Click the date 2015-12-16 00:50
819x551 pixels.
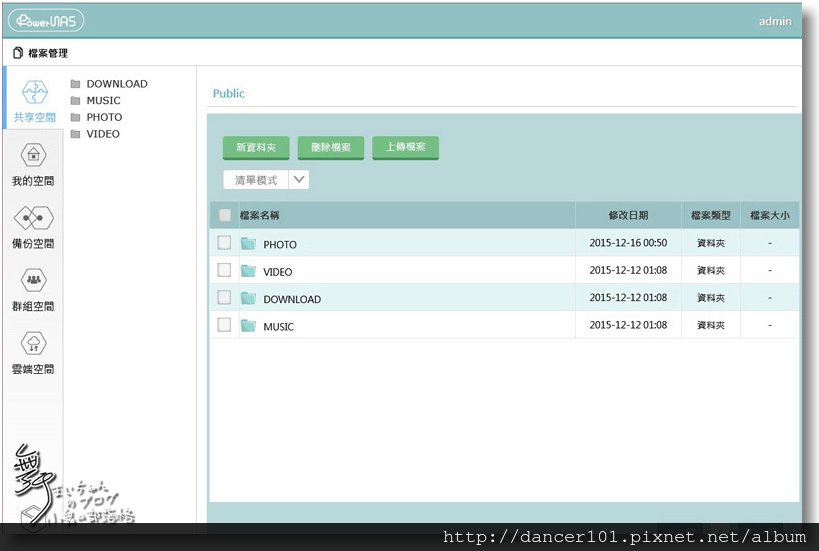tap(628, 243)
